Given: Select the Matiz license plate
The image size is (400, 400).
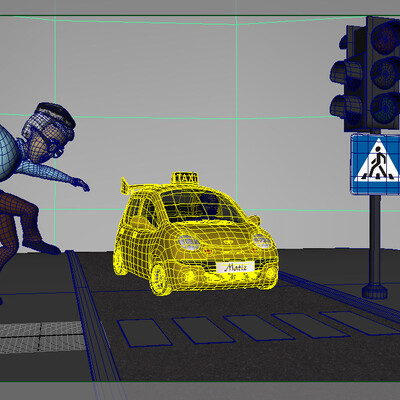Looking at the screenshot, I should (x=235, y=267).
